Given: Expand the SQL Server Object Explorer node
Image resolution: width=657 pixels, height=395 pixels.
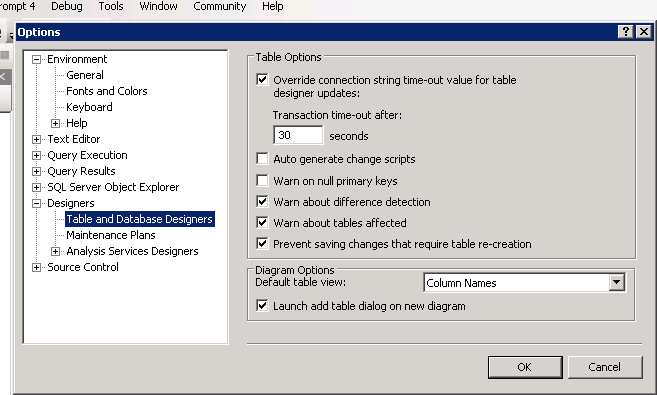Looking at the screenshot, I should [36, 187].
